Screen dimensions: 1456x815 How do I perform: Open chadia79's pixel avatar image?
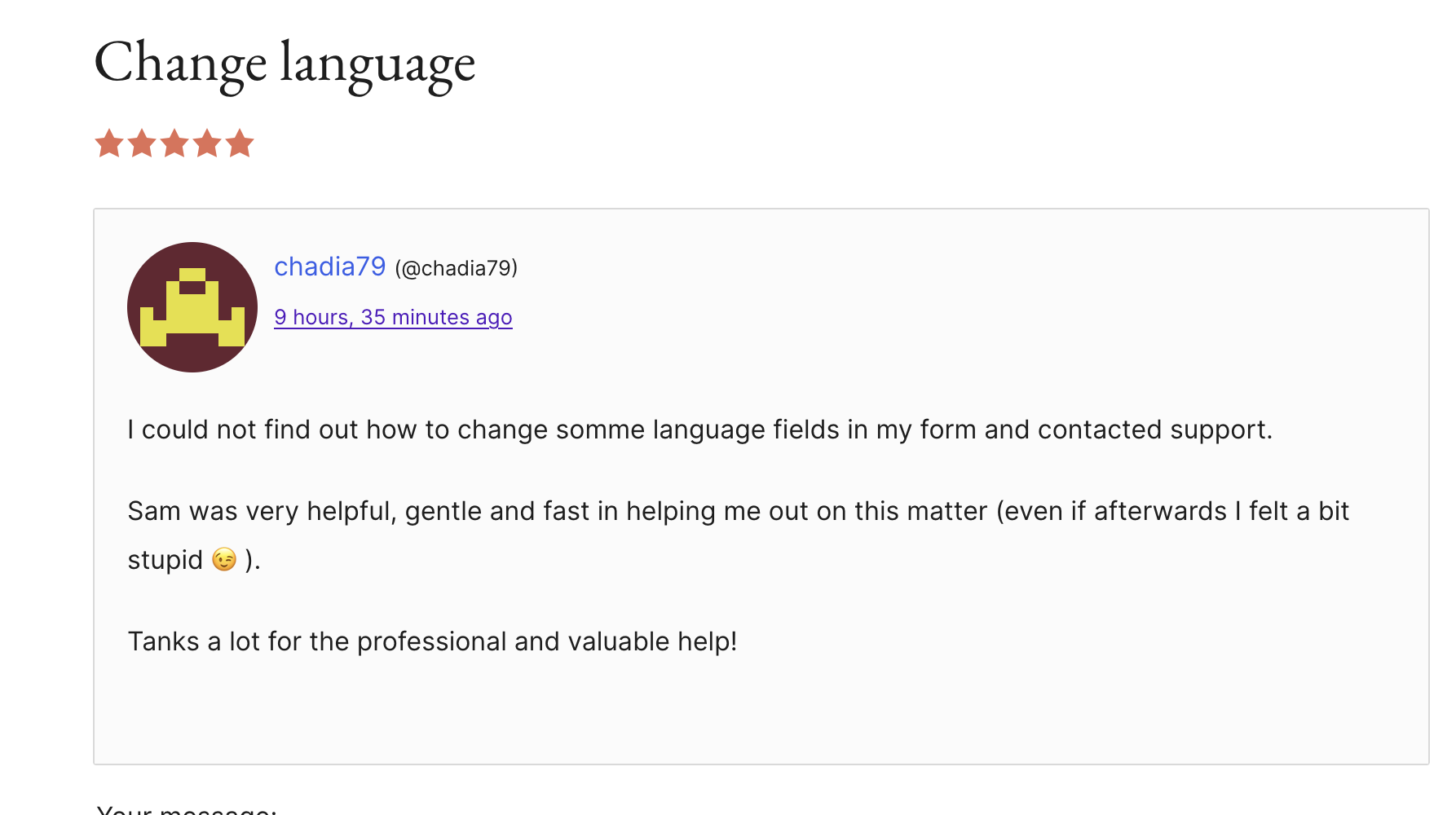click(x=192, y=307)
